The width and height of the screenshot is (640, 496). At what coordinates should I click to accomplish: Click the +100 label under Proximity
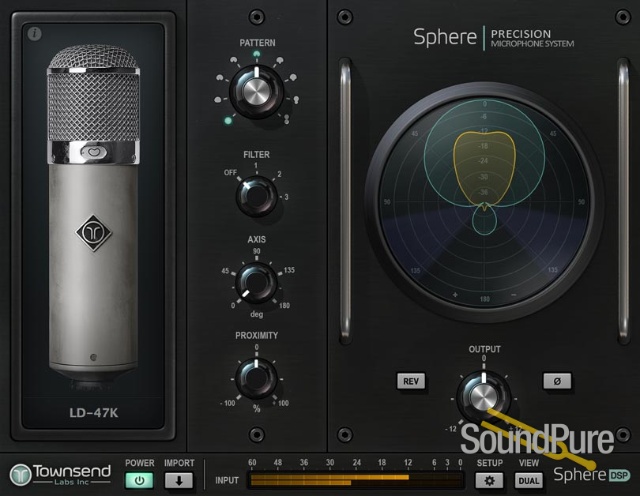click(x=281, y=403)
